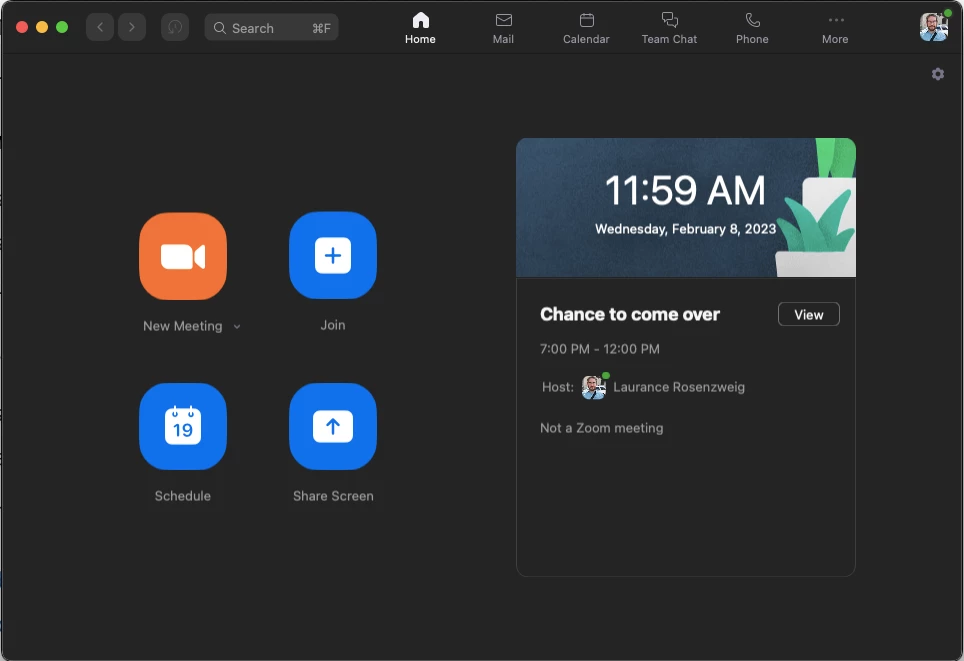Screen dimensions: 964x661
Task: Open settings with the gear icon
Action: point(938,74)
